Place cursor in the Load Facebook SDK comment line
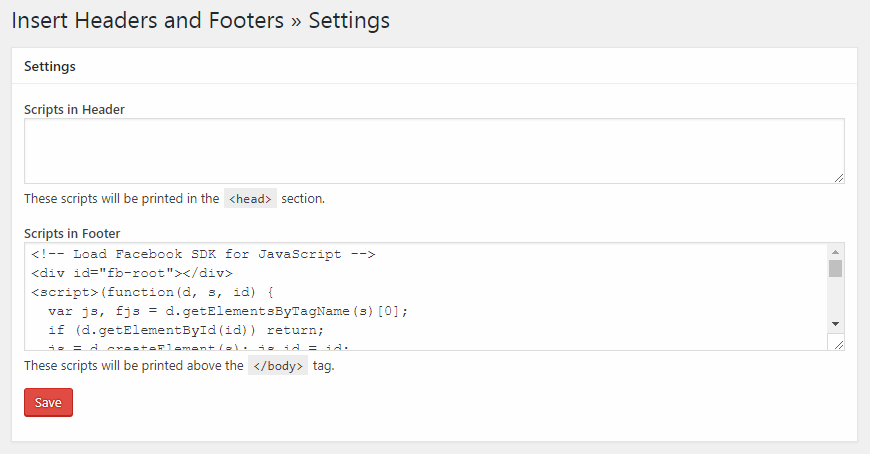Screen dimensions: 870x454 203,254
